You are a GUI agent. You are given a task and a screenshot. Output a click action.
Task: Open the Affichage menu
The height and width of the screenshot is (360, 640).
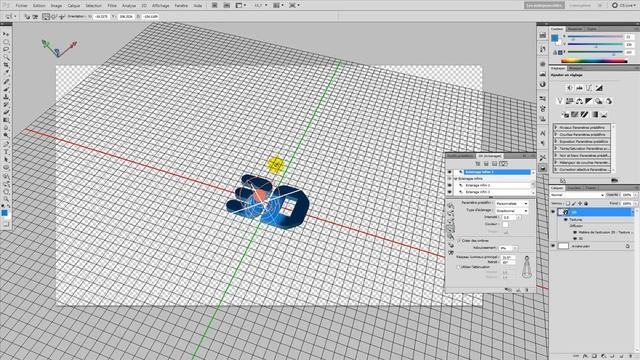pyautogui.click(x=160, y=6)
